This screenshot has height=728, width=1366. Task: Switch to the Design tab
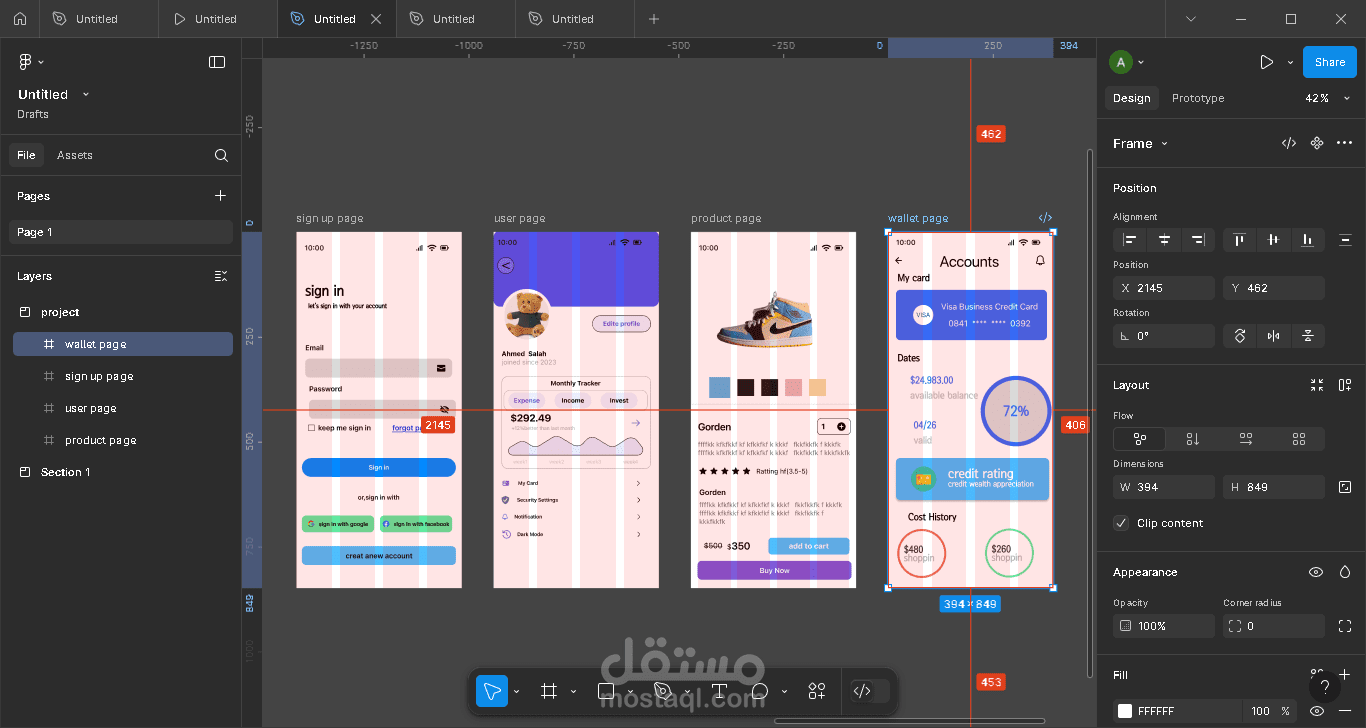(x=1131, y=98)
